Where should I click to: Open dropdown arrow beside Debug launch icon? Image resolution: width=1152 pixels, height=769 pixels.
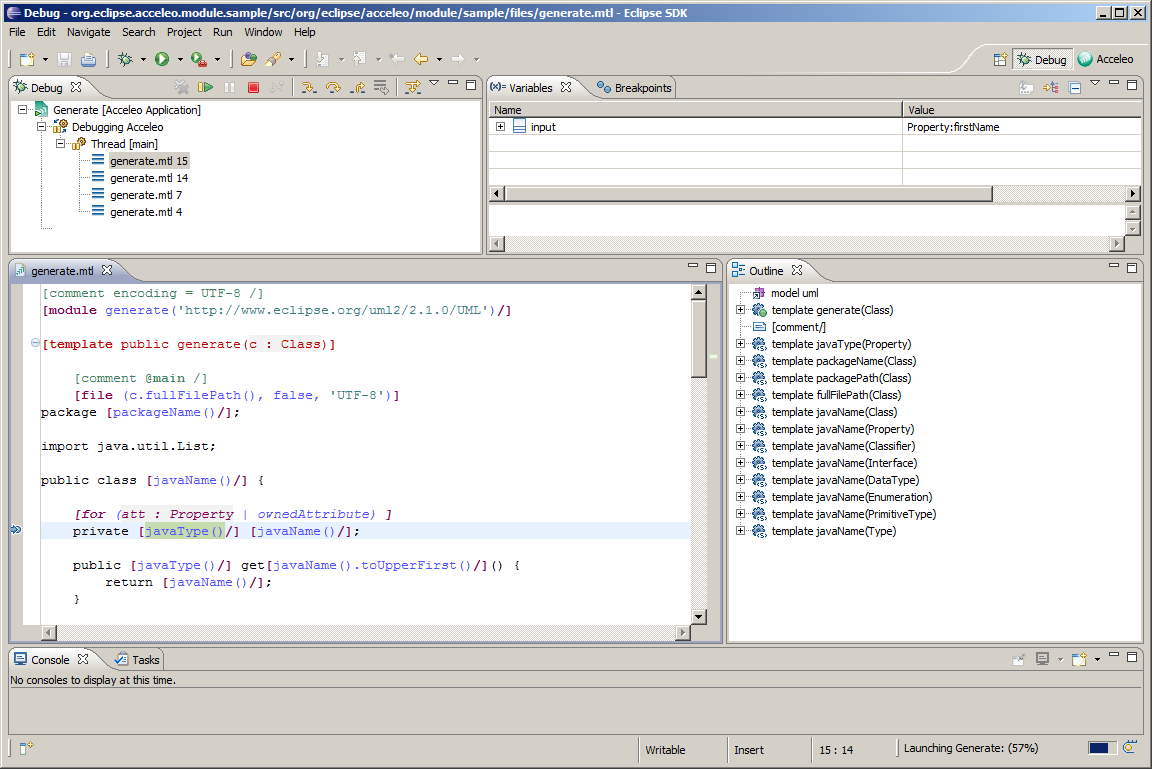[x=143, y=59]
